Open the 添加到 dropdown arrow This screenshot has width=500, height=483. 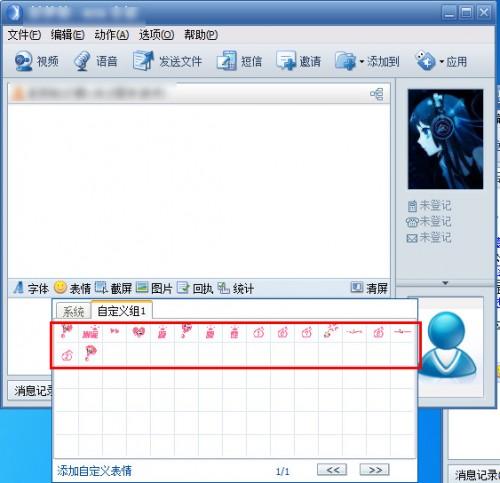(x=362, y=62)
